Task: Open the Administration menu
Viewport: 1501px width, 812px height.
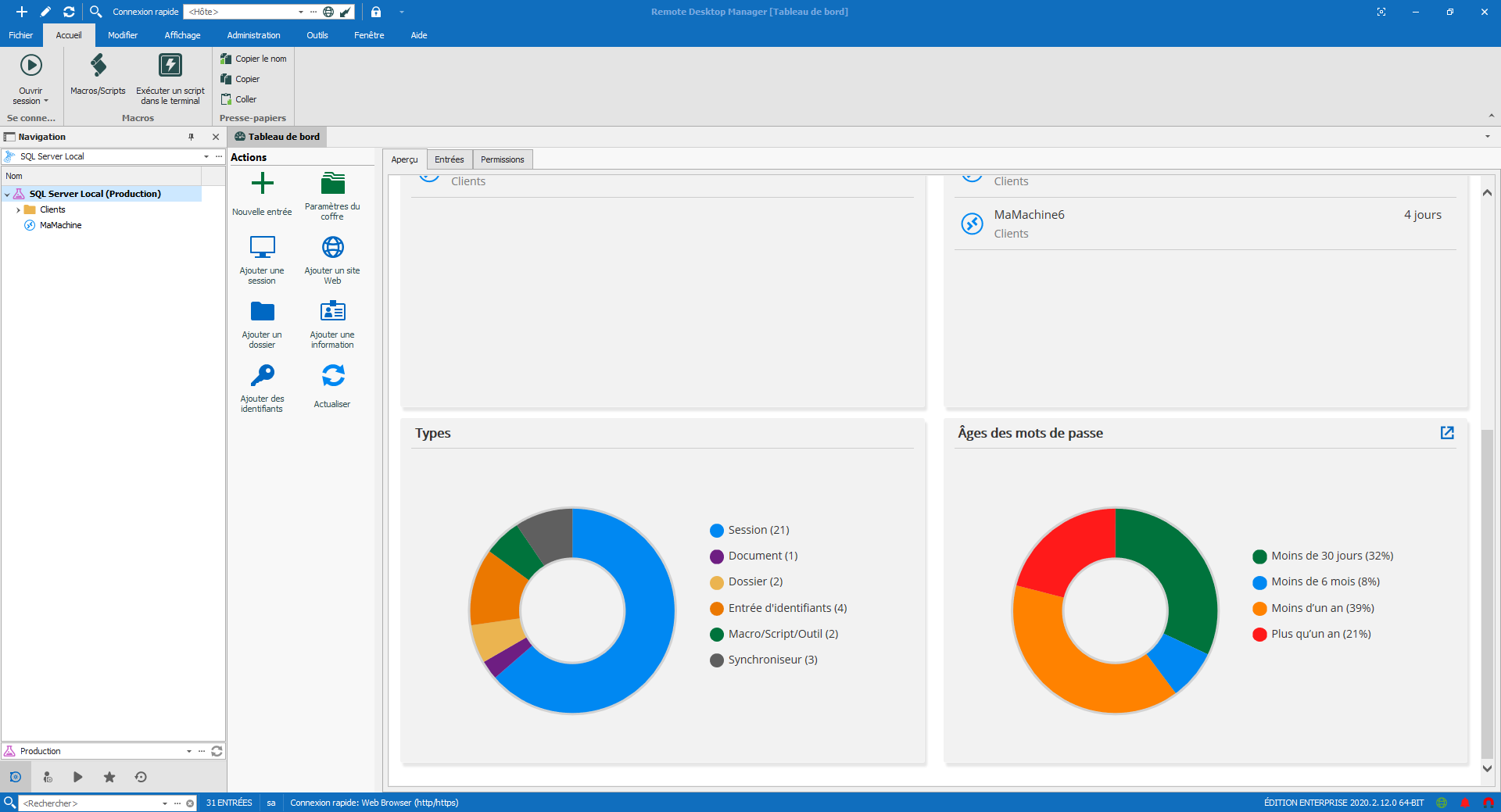Action: tap(253, 35)
